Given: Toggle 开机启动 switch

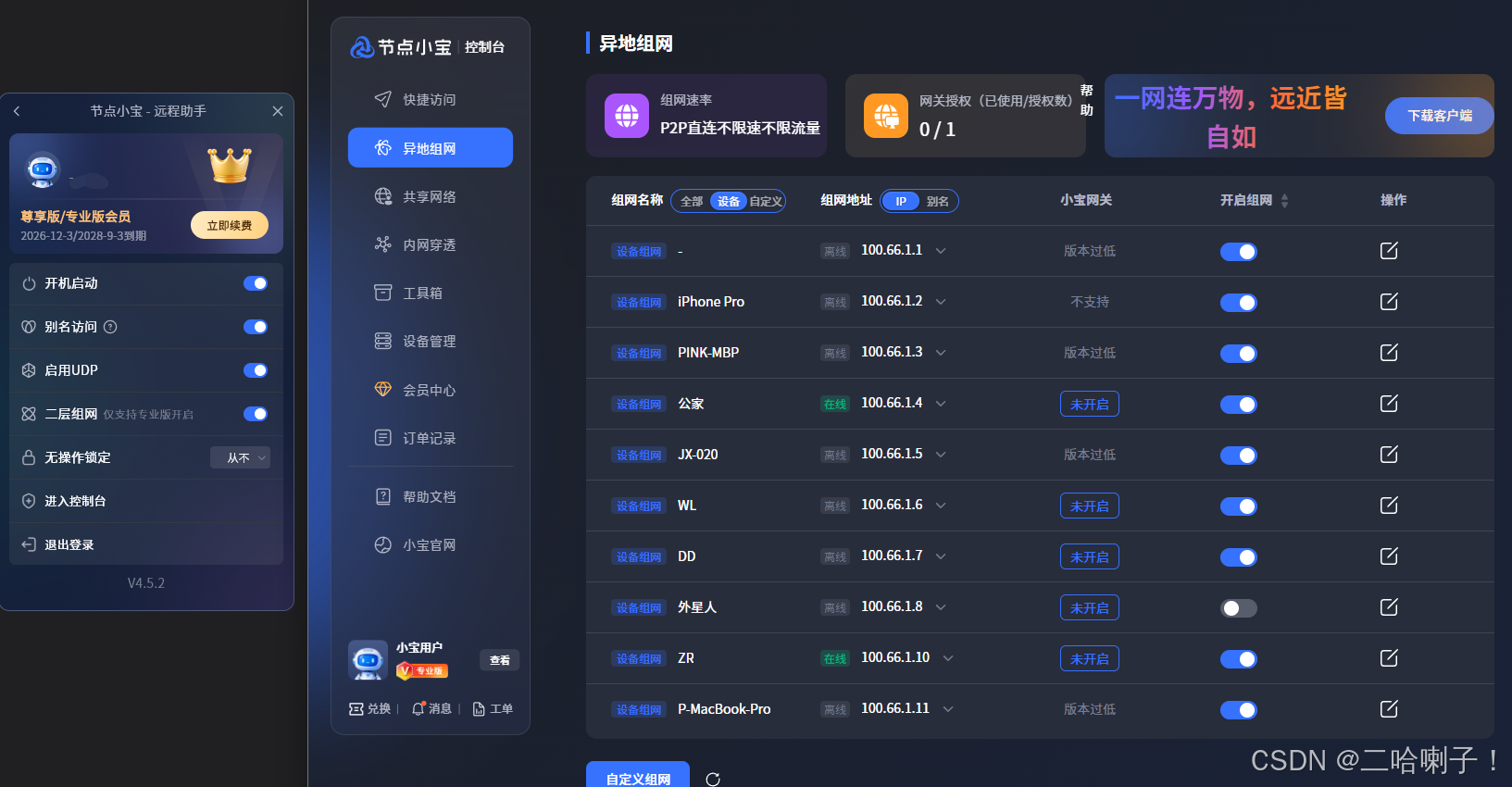Looking at the screenshot, I should (256, 283).
